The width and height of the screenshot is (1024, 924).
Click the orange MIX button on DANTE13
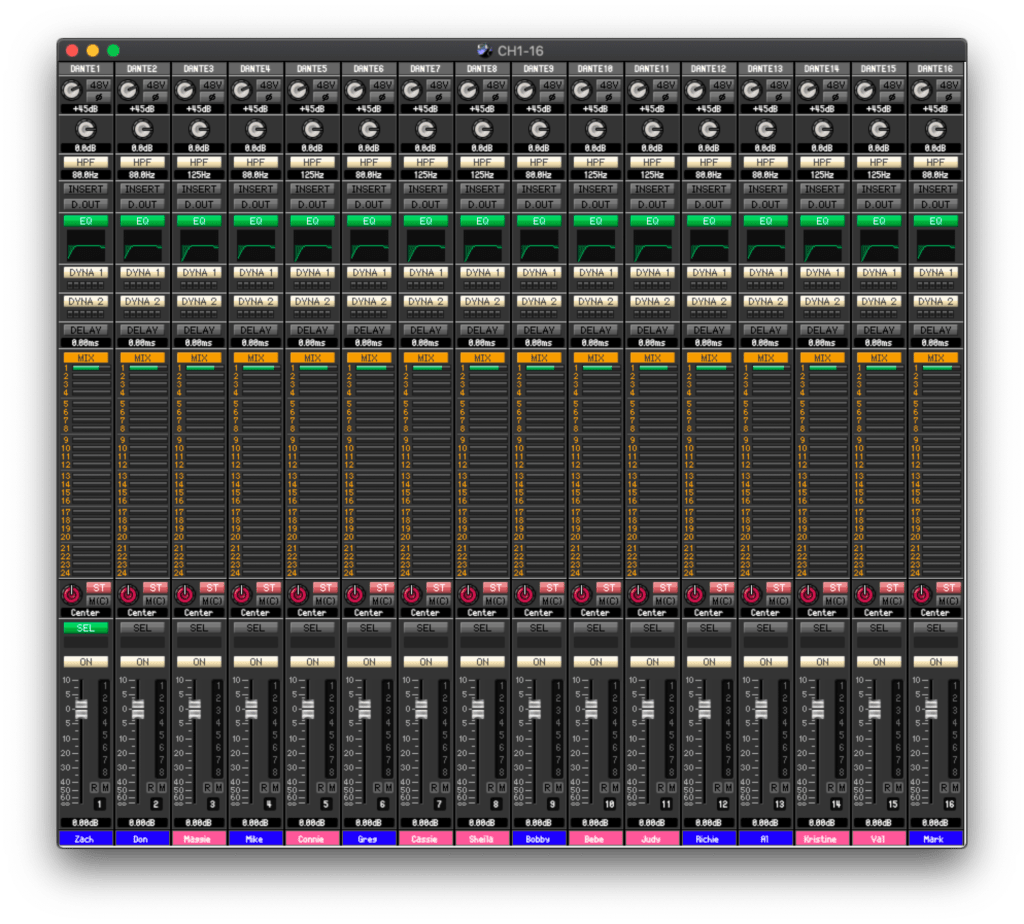(x=766, y=357)
